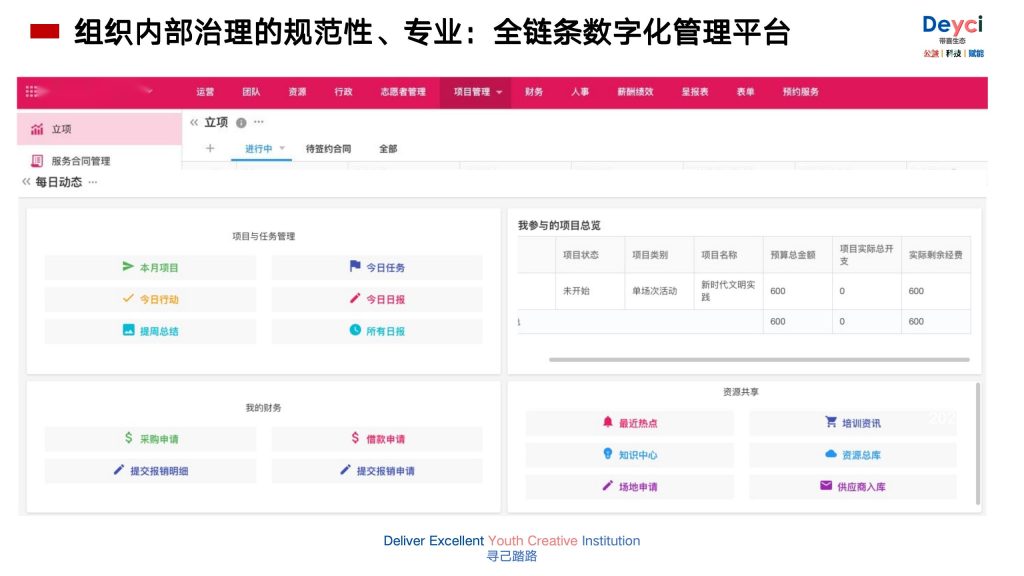Open the 财务 menu in navigation bar
The width and height of the screenshot is (1024, 576).
(x=534, y=92)
